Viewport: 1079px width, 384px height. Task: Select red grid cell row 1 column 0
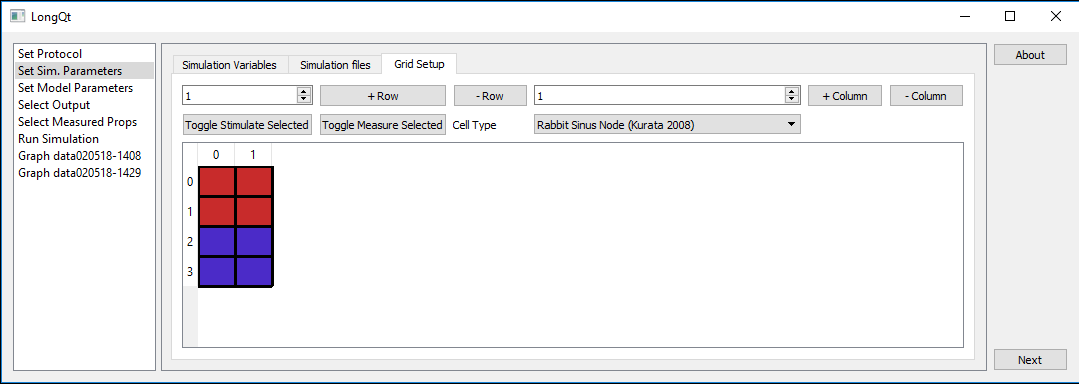(x=217, y=212)
